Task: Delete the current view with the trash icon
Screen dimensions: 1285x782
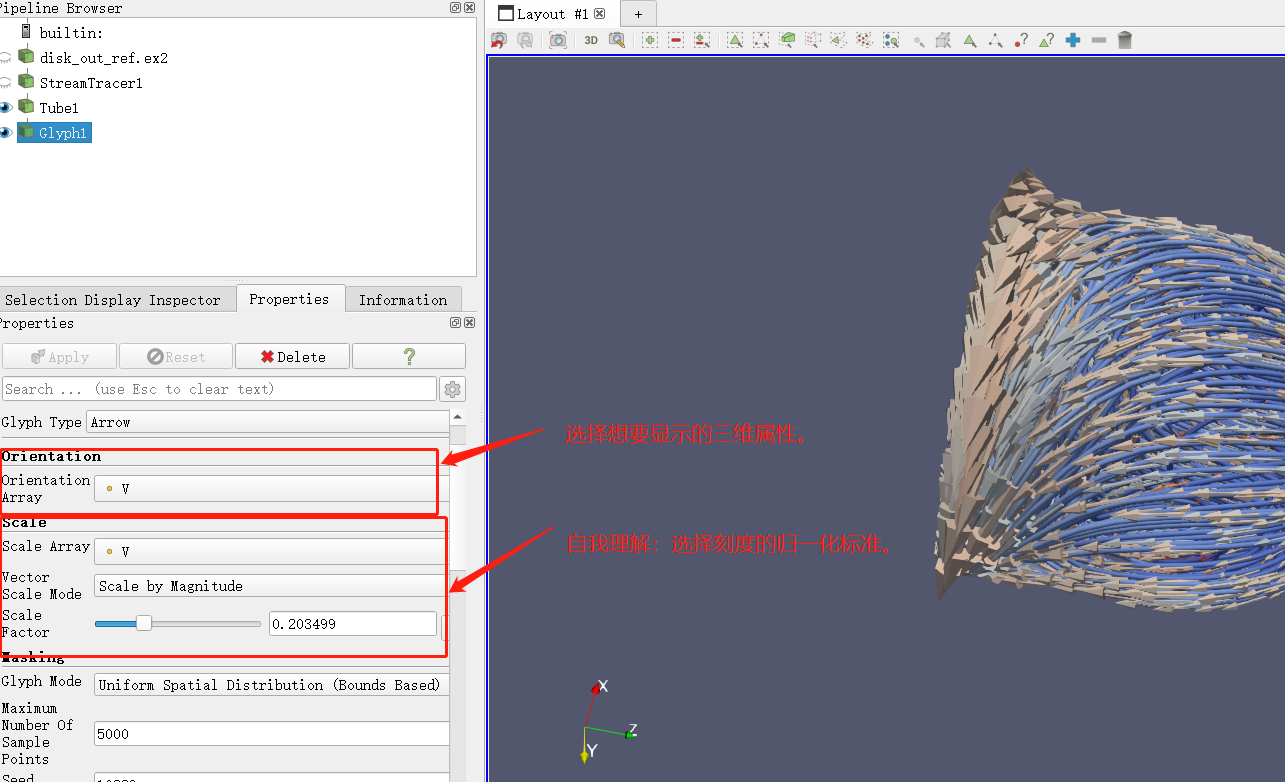Action: [x=1124, y=39]
